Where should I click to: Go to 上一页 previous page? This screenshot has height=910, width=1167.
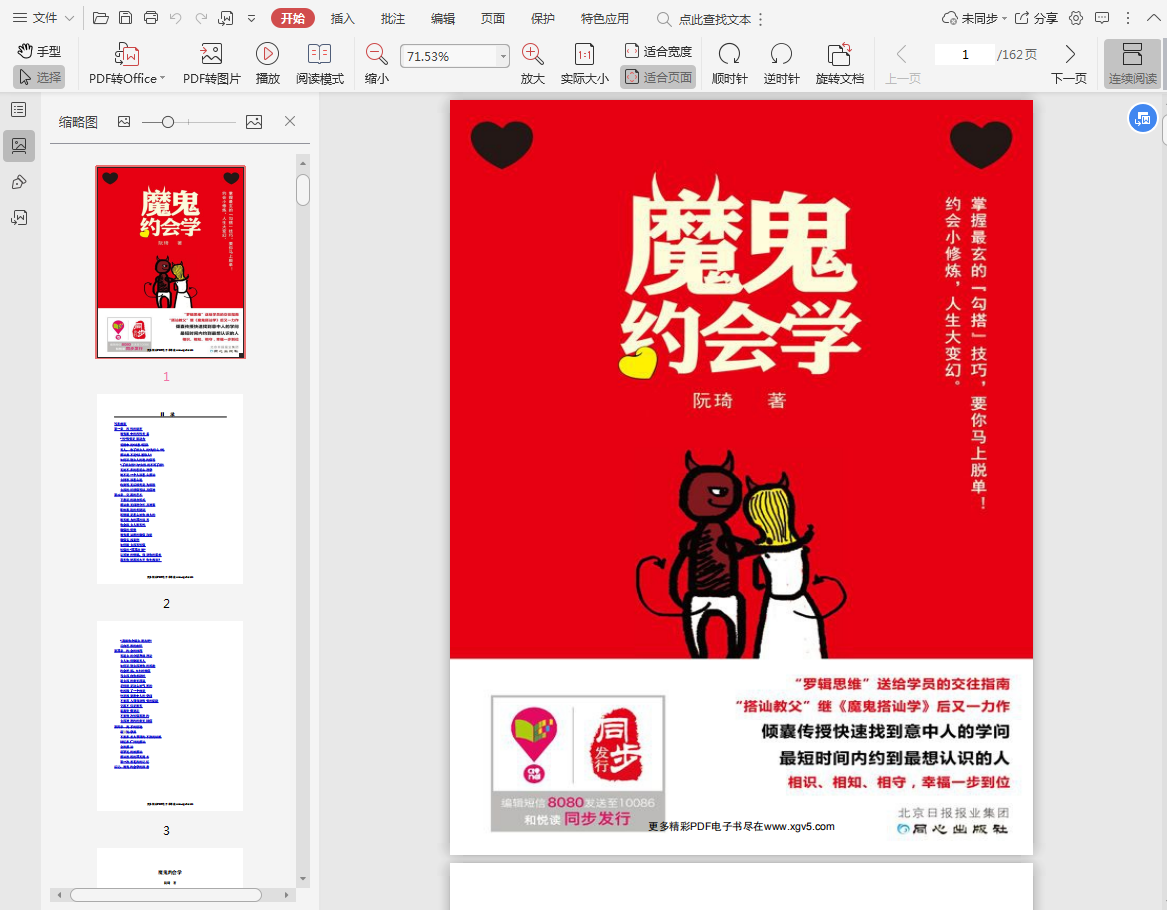pyautogui.click(x=902, y=63)
